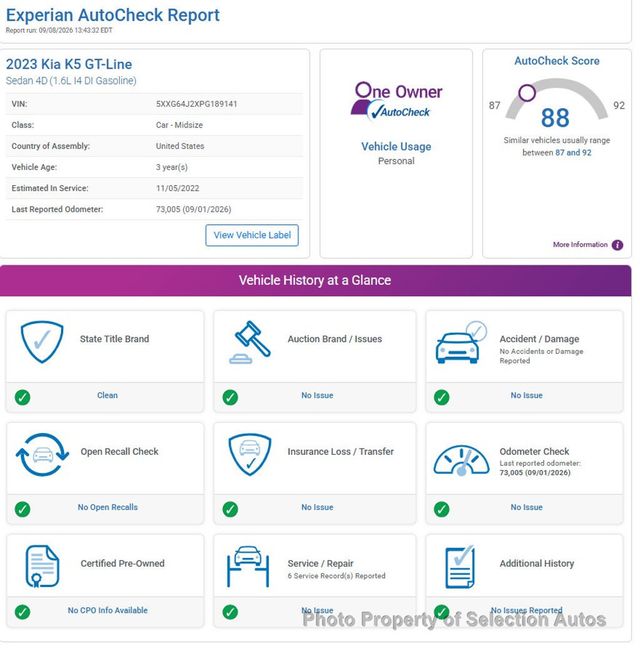Click the Vehicle History at a Glance banner
This screenshot has width=640, height=648.
pyautogui.click(x=315, y=281)
